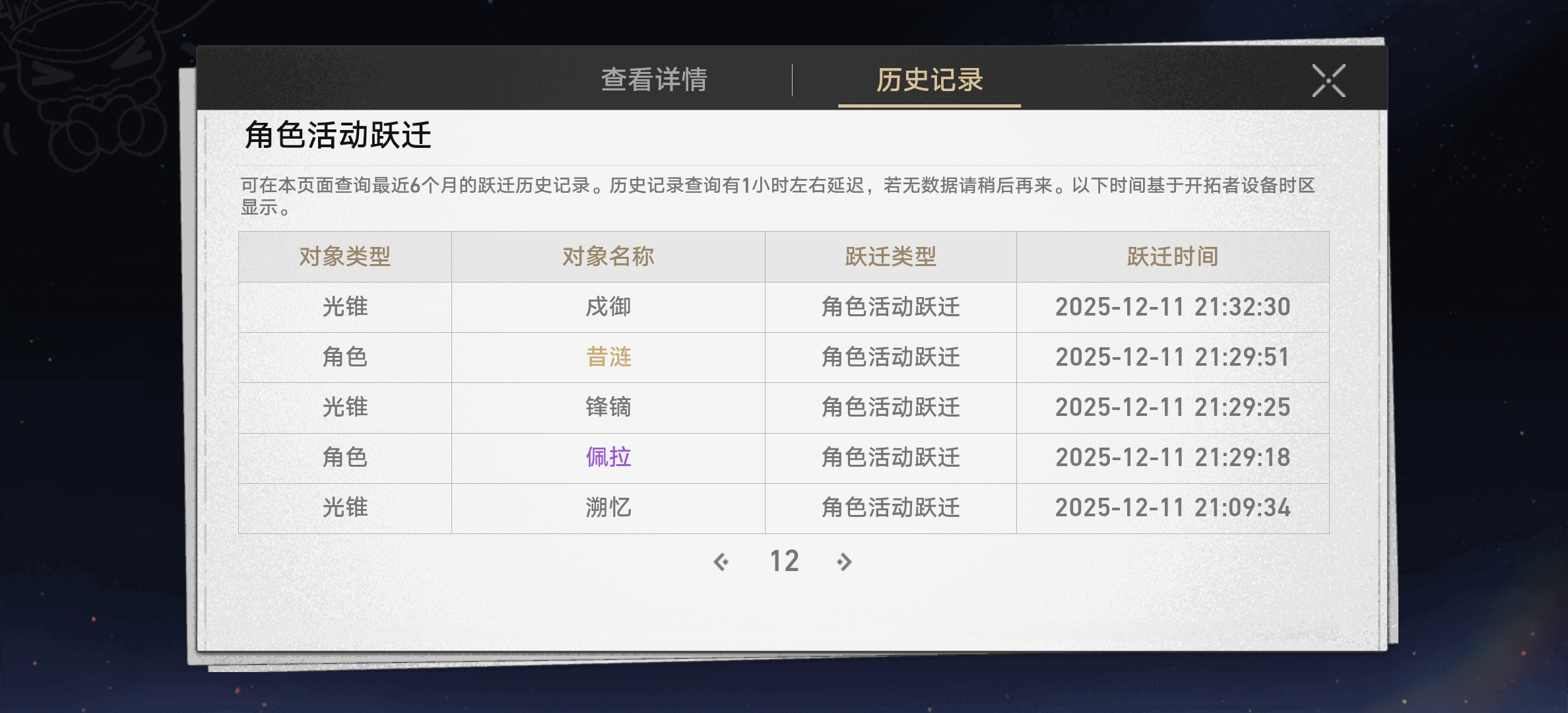This screenshot has width=1568, height=713.
Task: Click the page number 12 indicator
Action: (x=784, y=562)
